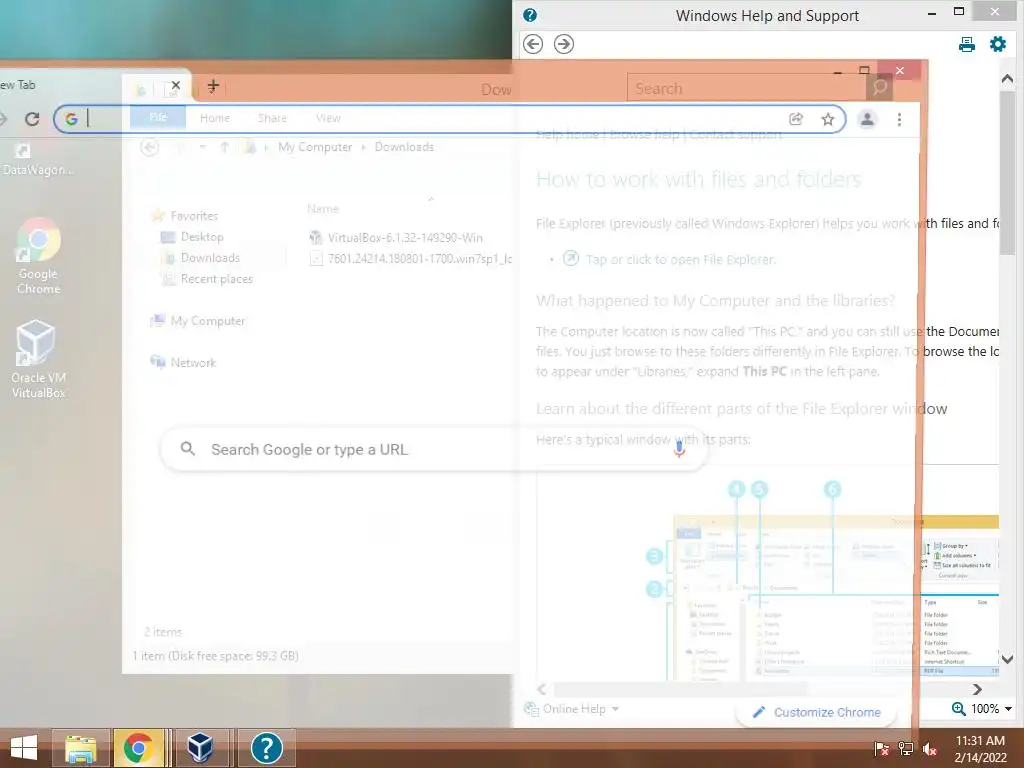Open a new Chrome tab with plus button
The height and width of the screenshot is (768, 1024).
click(213, 87)
